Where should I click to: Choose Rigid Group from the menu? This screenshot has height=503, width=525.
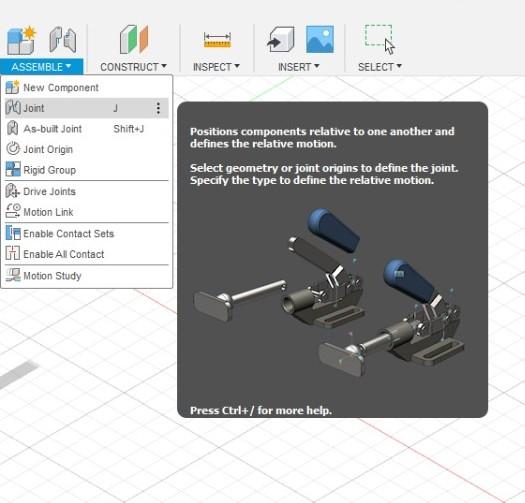[x=86, y=170]
